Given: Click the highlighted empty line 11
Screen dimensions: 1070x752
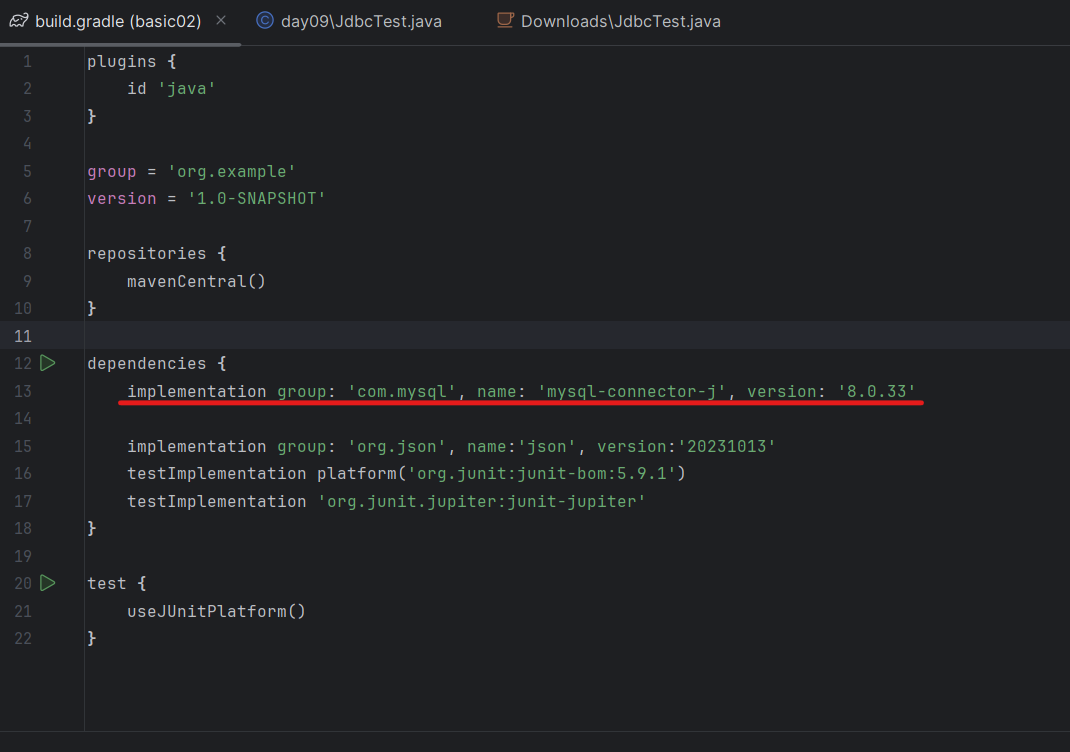Looking at the screenshot, I should [300, 335].
